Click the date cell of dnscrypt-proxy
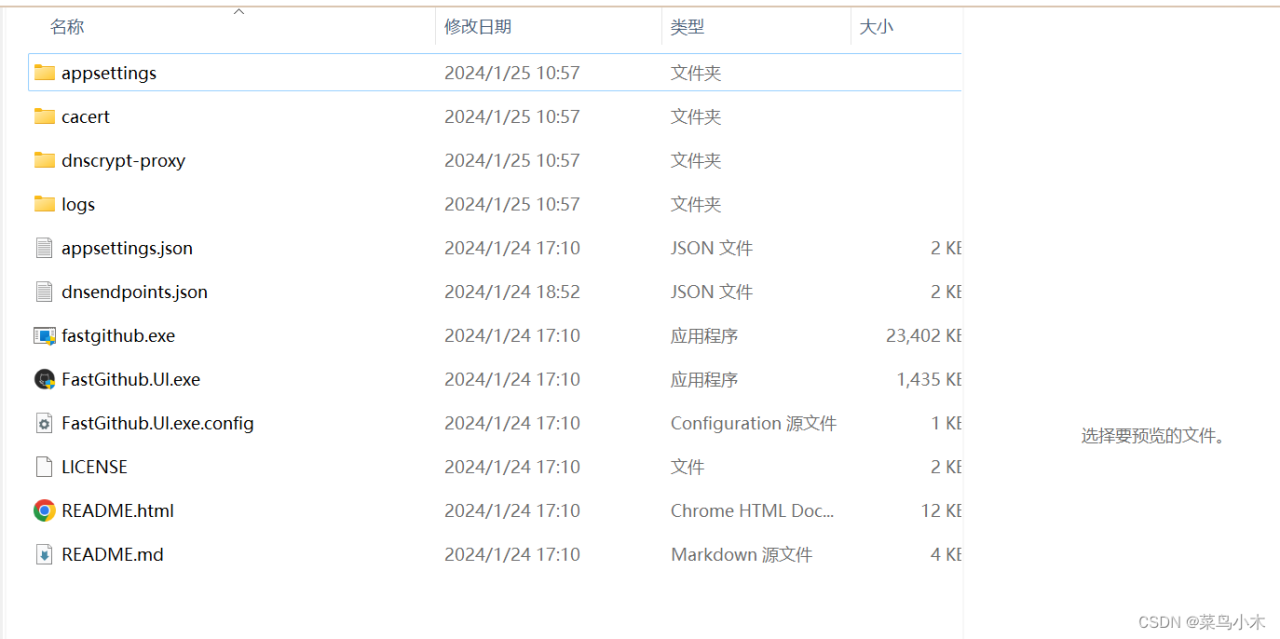Viewport: 1280px width, 639px height. 512,161
